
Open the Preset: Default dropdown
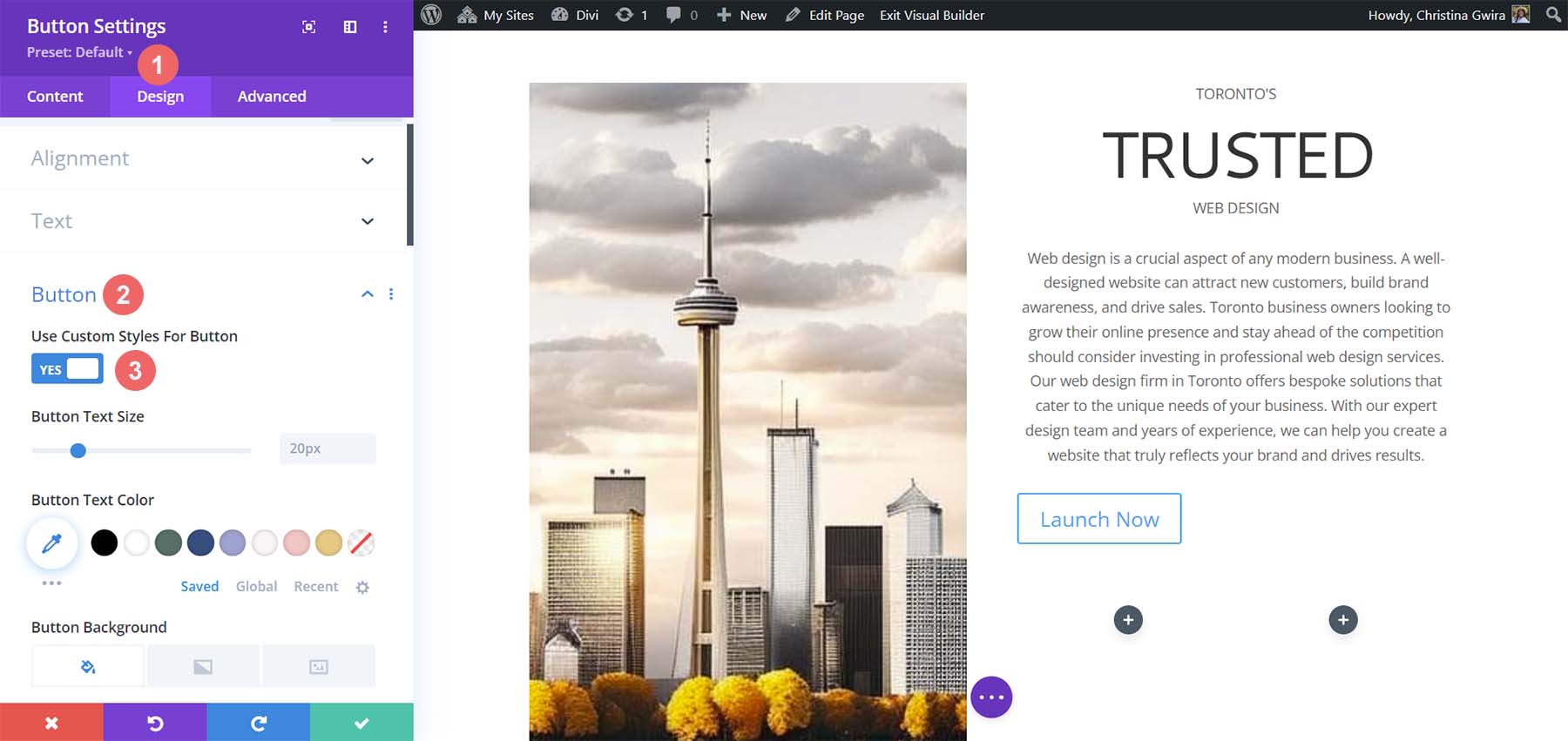click(79, 52)
